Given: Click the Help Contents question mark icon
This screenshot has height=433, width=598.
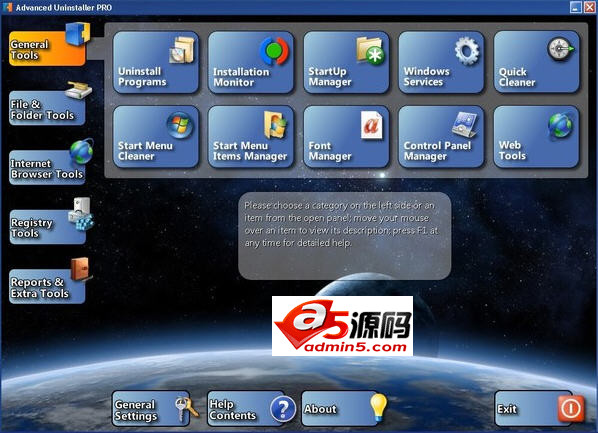Looking at the screenshot, I should (x=283, y=409).
